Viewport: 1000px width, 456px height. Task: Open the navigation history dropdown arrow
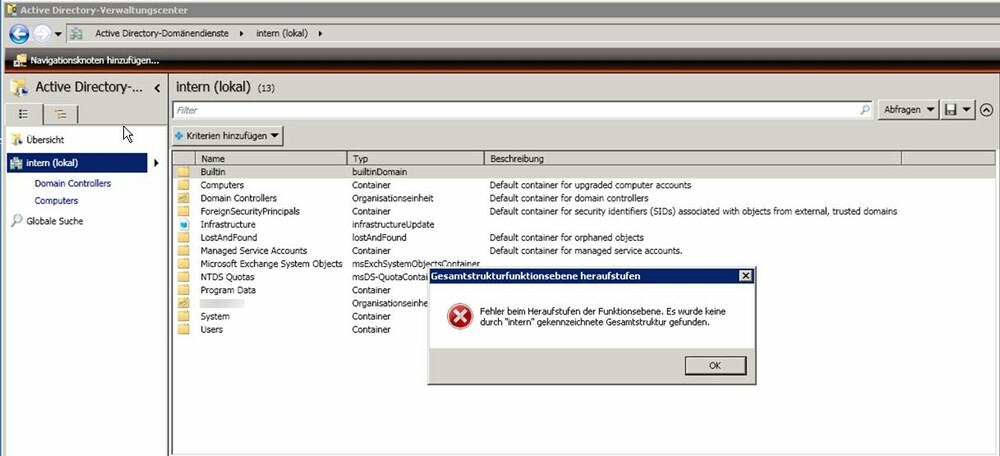[x=59, y=34]
